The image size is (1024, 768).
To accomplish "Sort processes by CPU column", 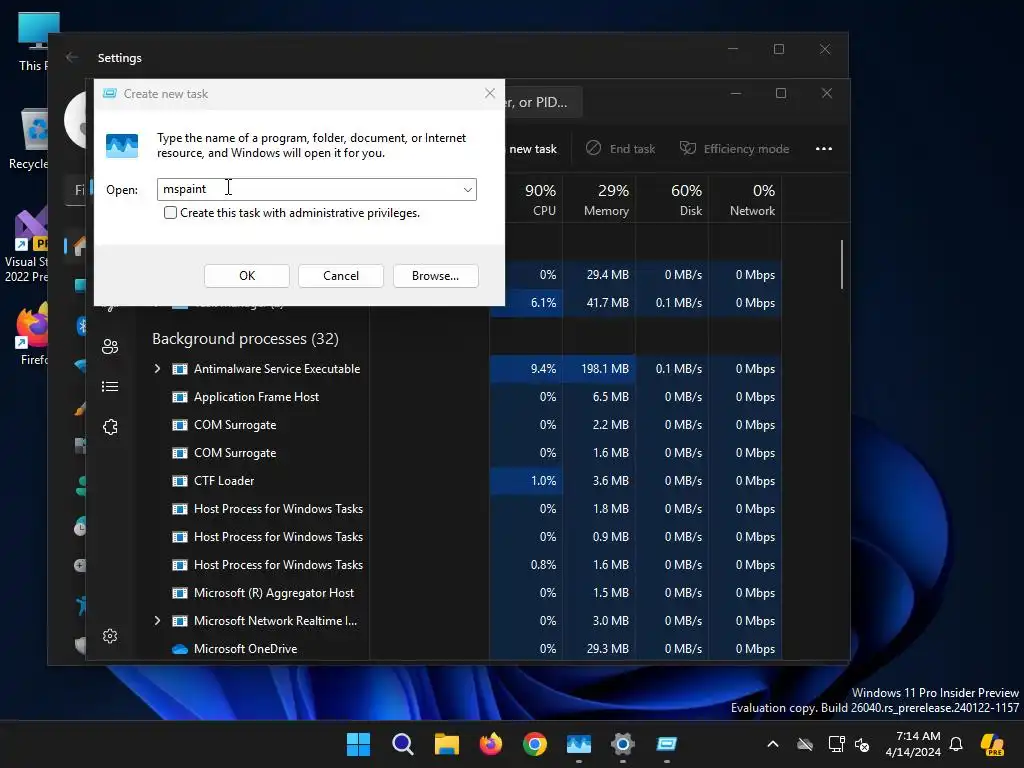I will [x=541, y=200].
